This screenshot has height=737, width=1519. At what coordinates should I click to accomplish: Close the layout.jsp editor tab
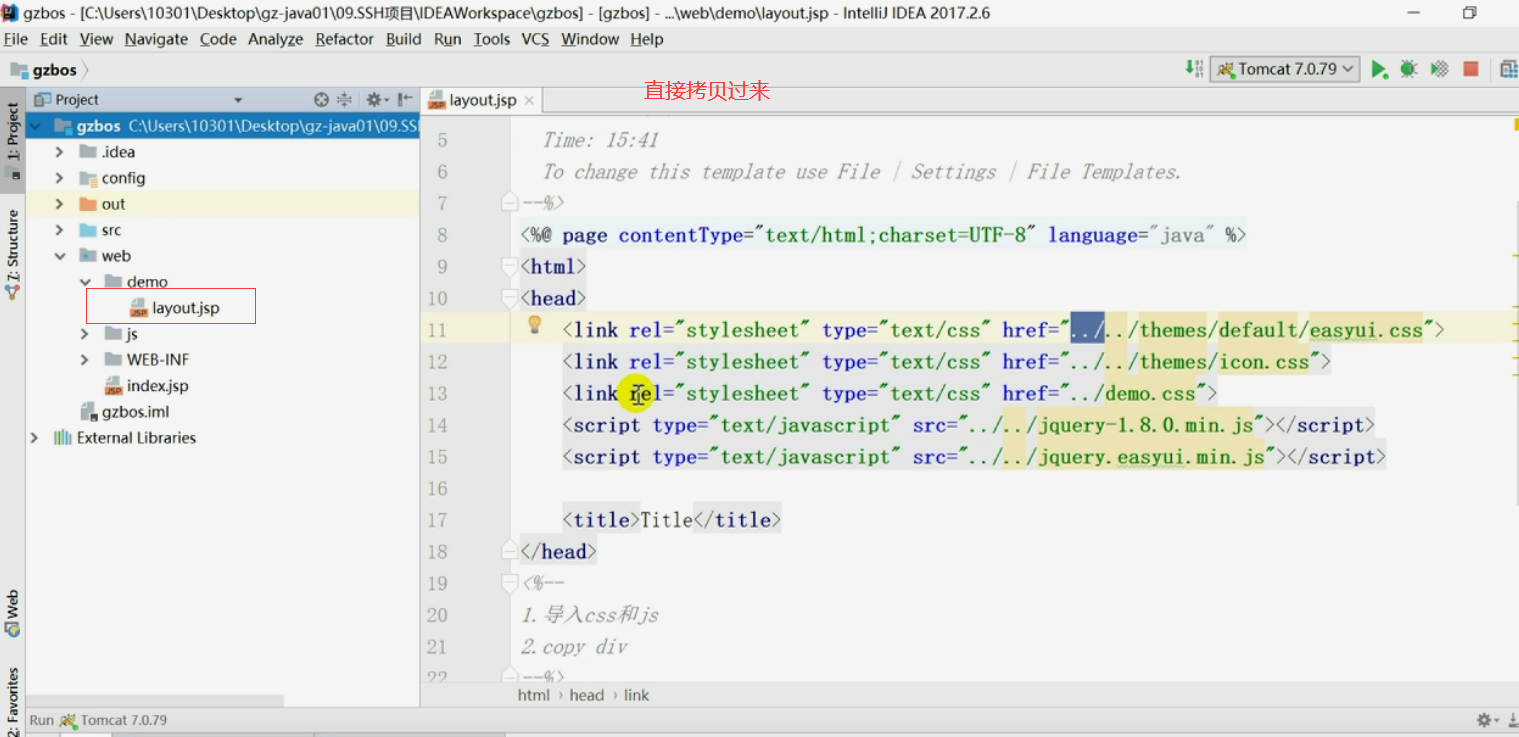(x=529, y=100)
